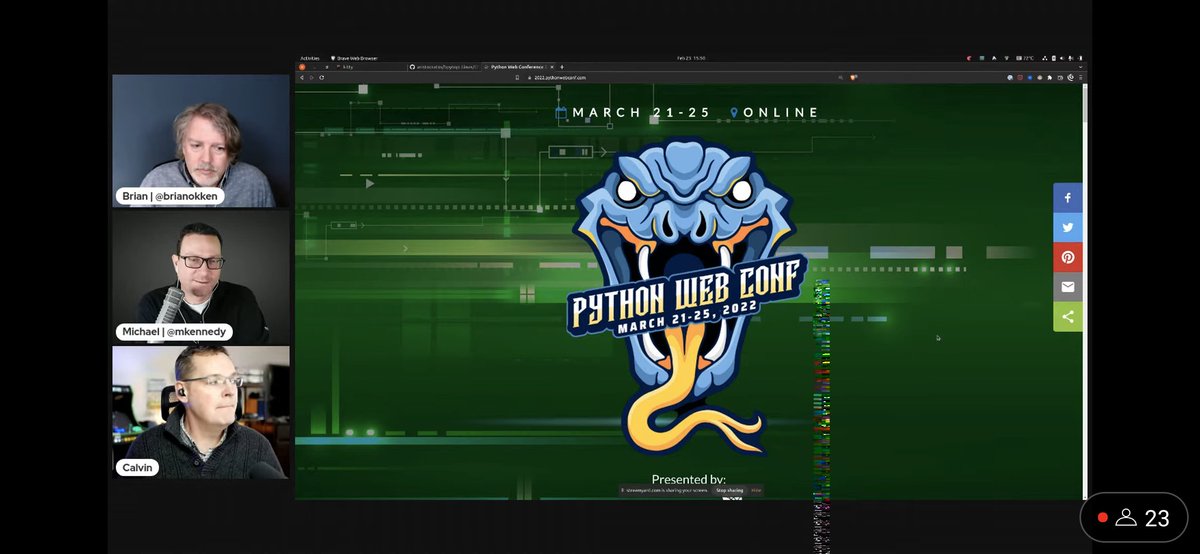The image size is (1200, 554).
Task: Reload the Python Web Conf page
Action: point(322,77)
